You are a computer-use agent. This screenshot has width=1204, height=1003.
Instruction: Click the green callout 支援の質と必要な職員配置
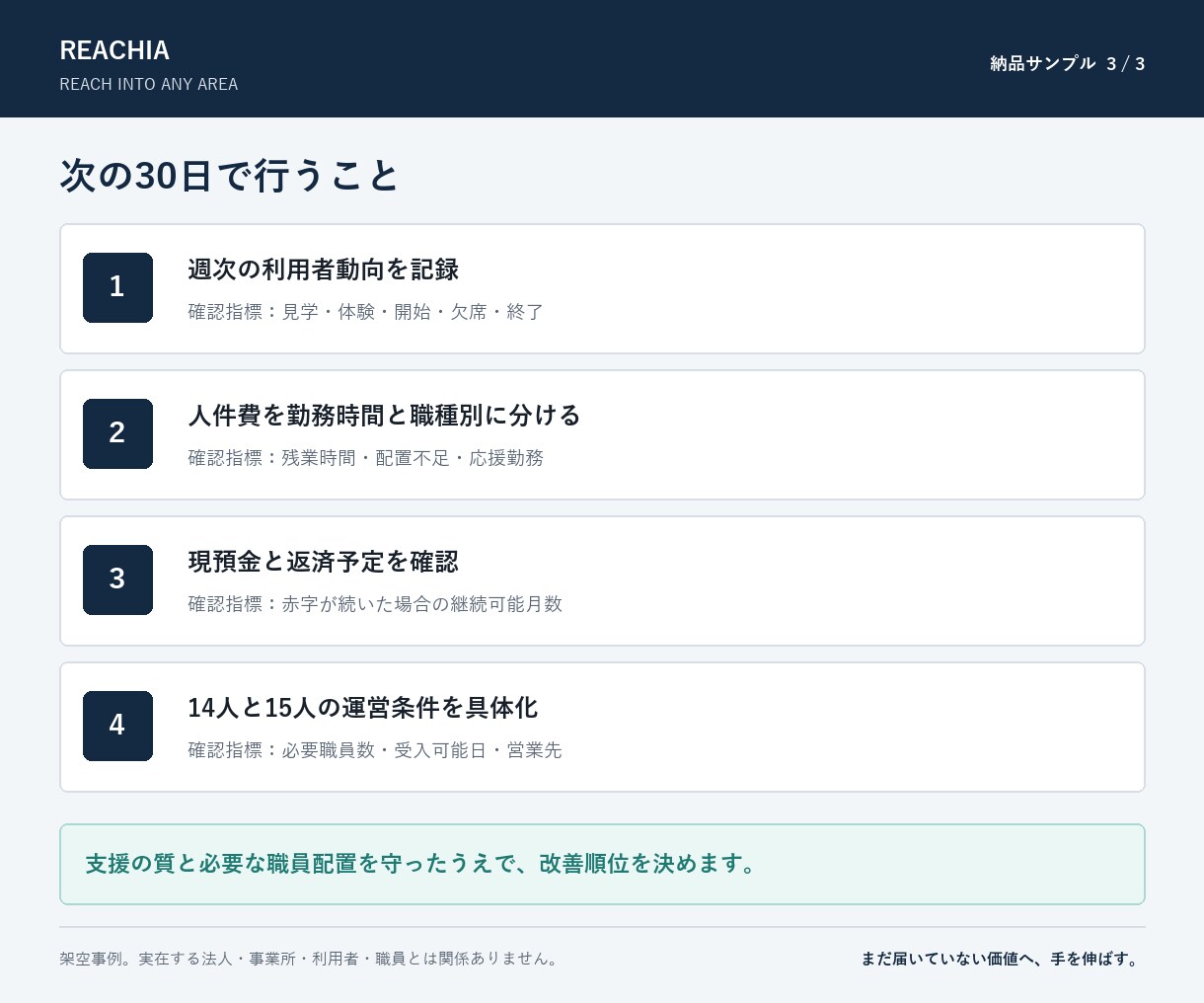(602, 864)
